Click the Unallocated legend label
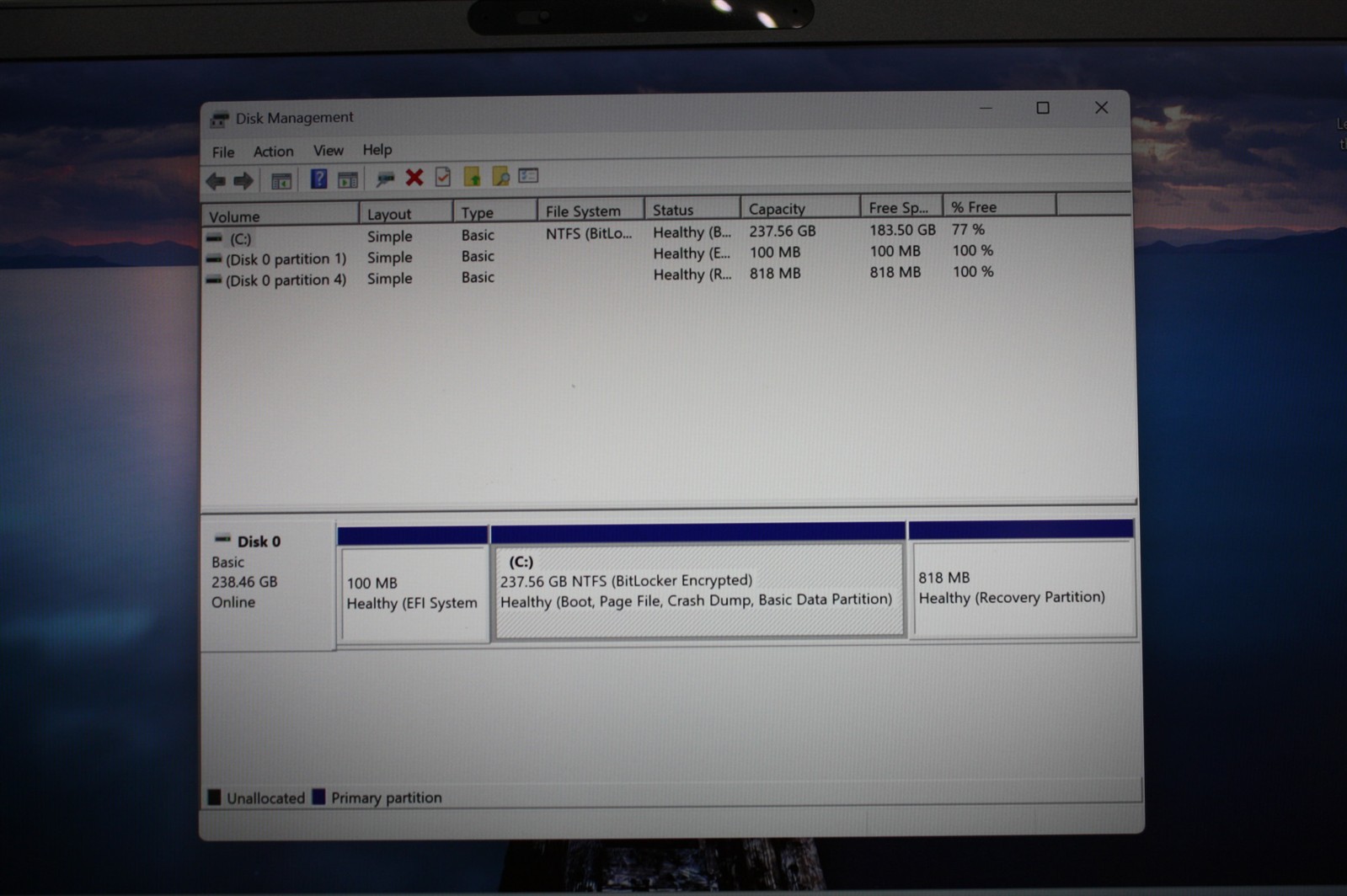Image resolution: width=1347 pixels, height=896 pixels. click(265, 798)
